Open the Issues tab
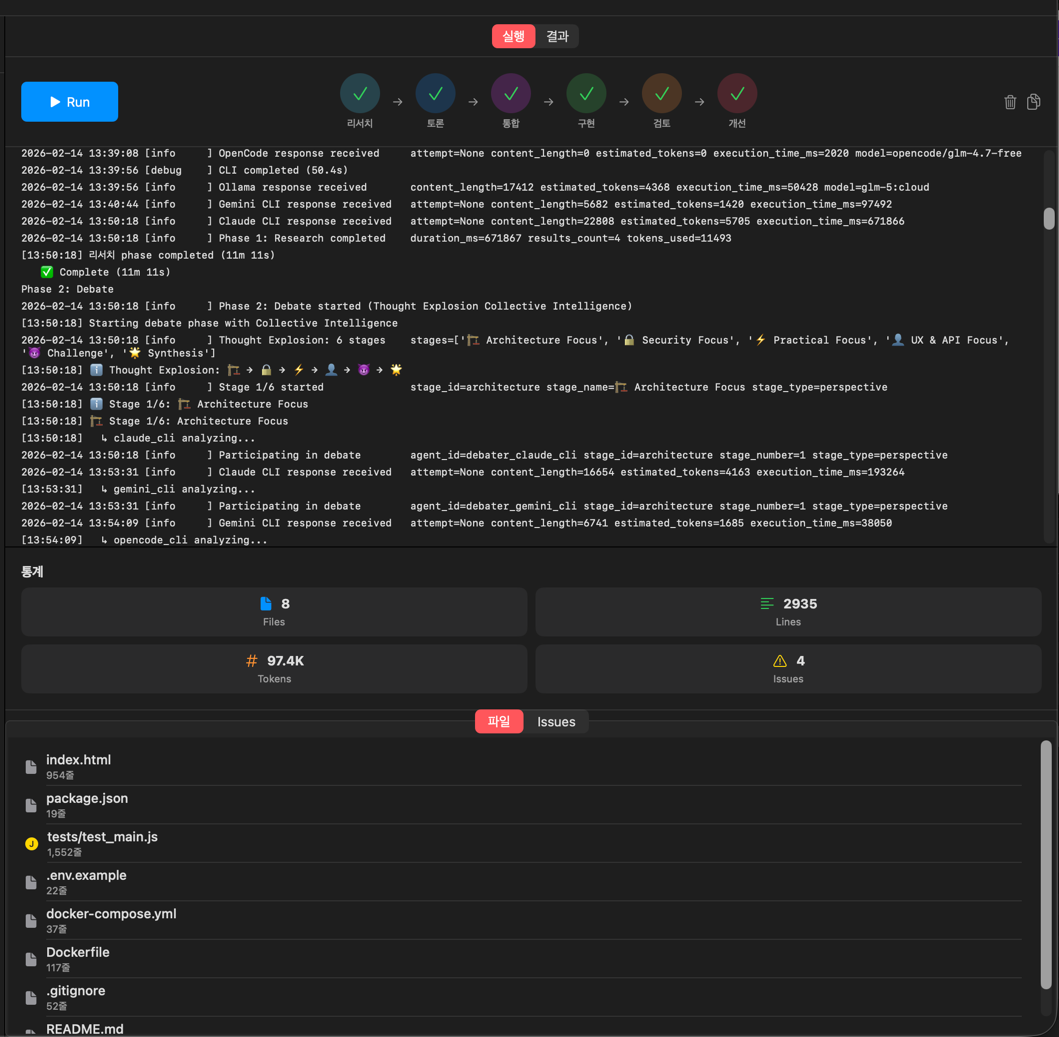The width and height of the screenshot is (1059, 1037). 556,722
